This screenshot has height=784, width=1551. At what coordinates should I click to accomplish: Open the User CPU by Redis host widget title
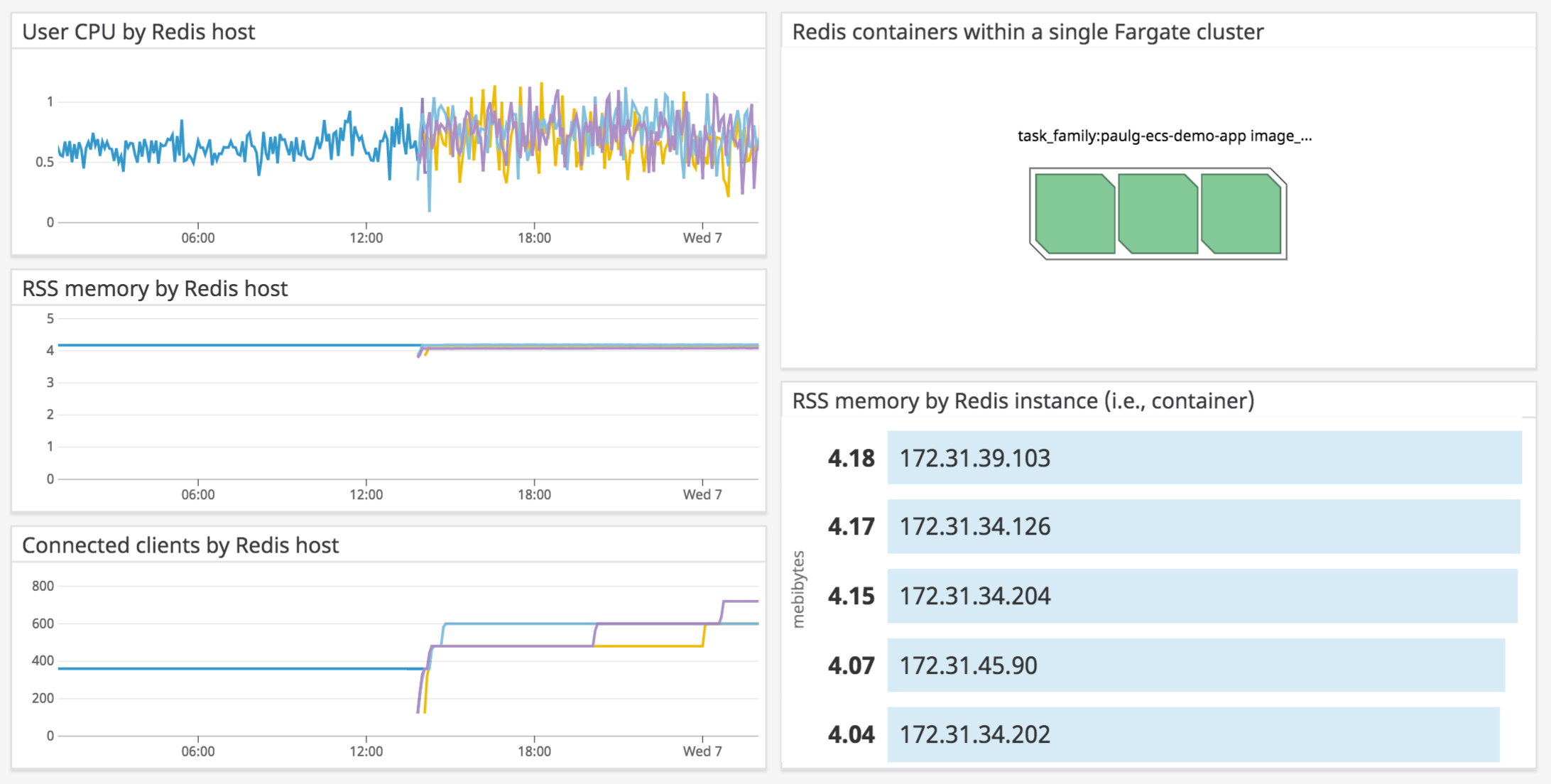138,31
